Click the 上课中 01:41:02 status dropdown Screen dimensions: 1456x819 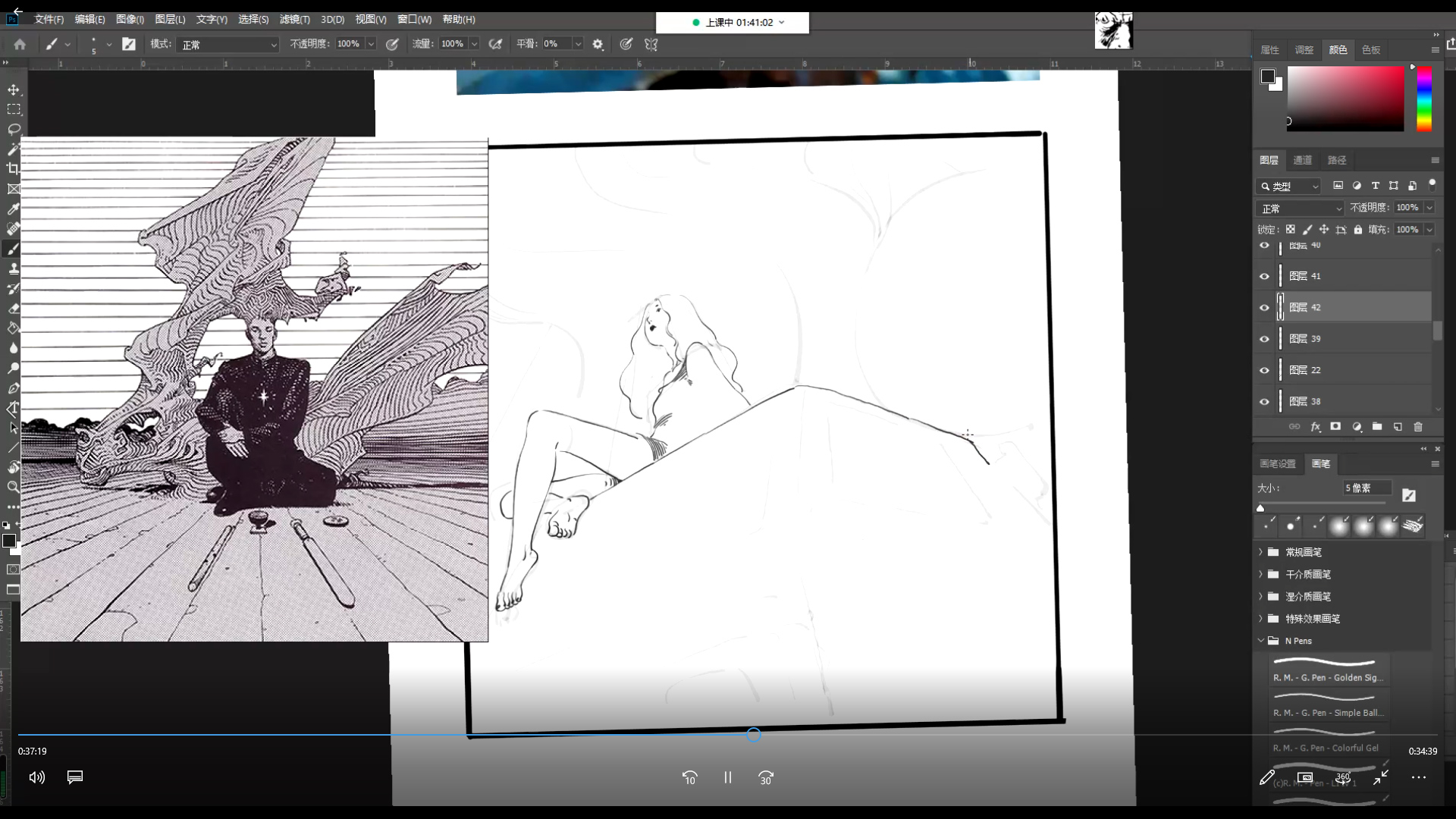732,23
